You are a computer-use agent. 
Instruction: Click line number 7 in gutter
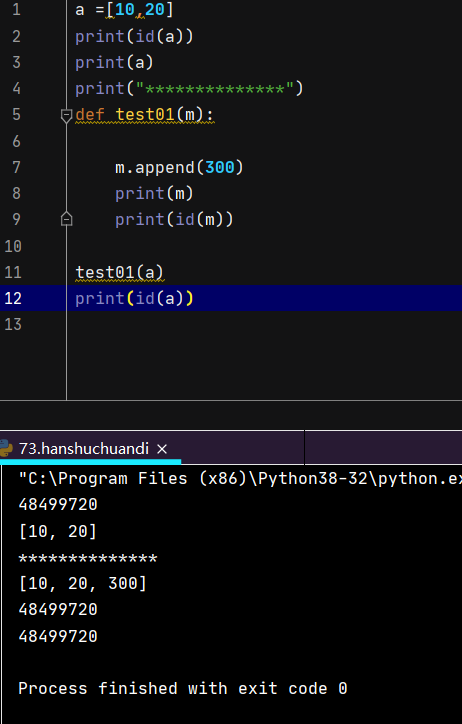pyautogui.click(x=16, y=167)
